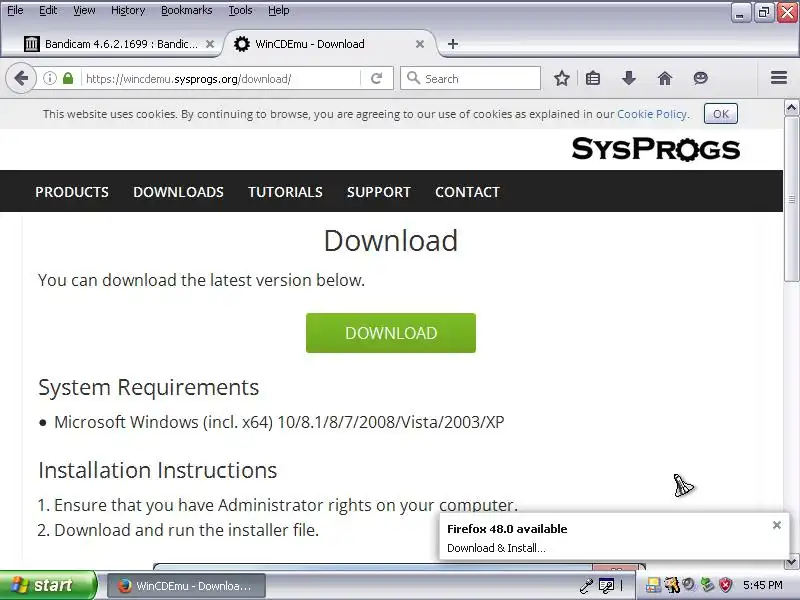The image size is (800, 600).
Task: Click the page scrollbar down arrow
Action: pyautogui.click(x=791, y=562)
